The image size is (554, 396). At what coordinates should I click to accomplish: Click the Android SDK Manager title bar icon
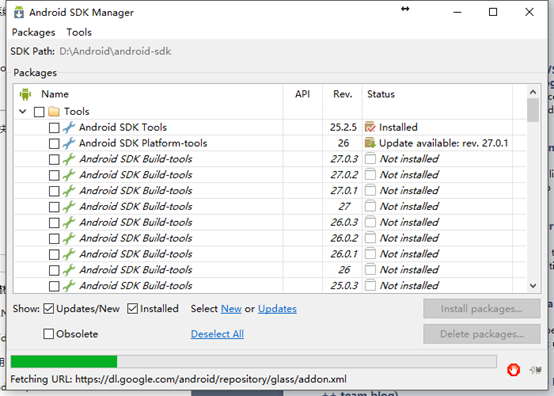pyautogui.click(x=19, y=12)
